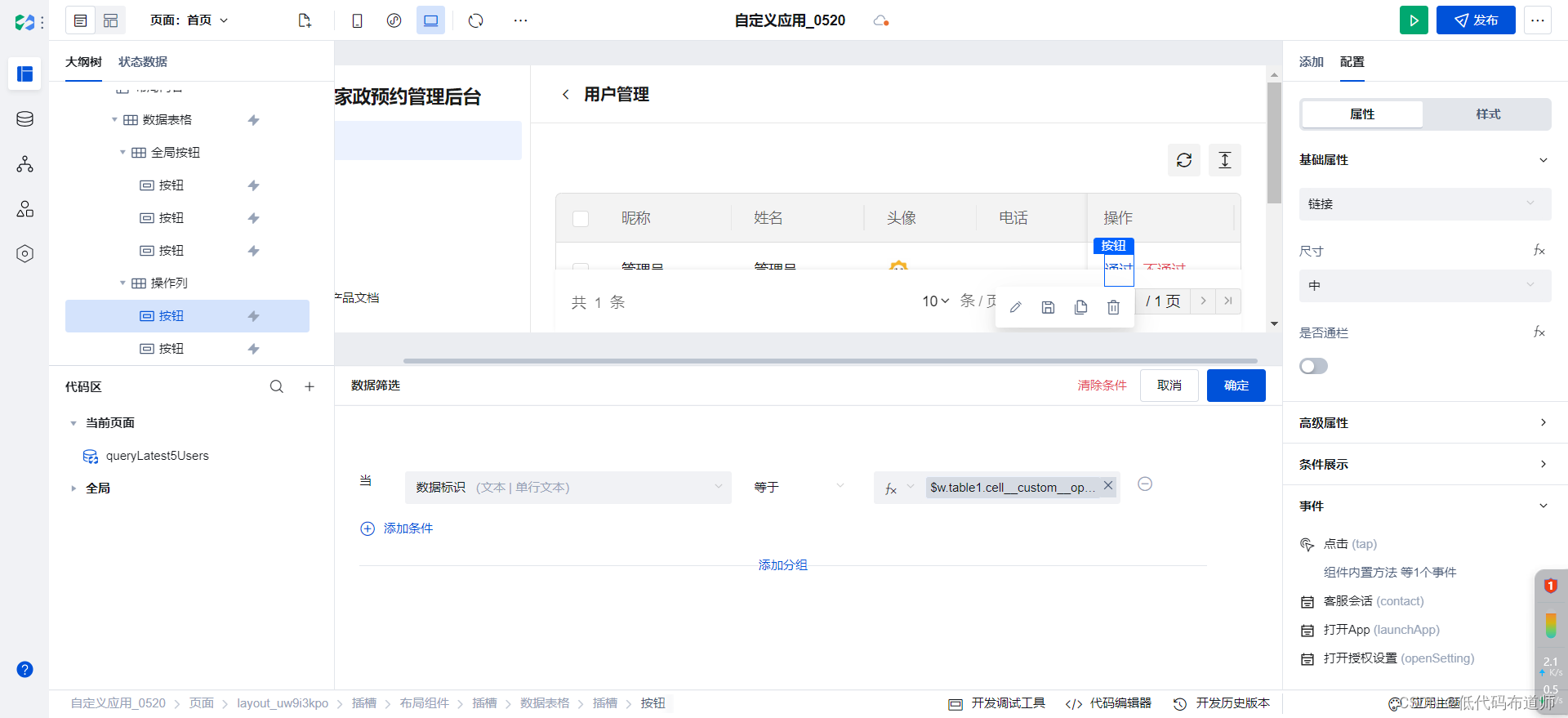Click the edit pencil icon in component toolbar
This screenshot has width=1568, height=718.
click(1016, 307)
